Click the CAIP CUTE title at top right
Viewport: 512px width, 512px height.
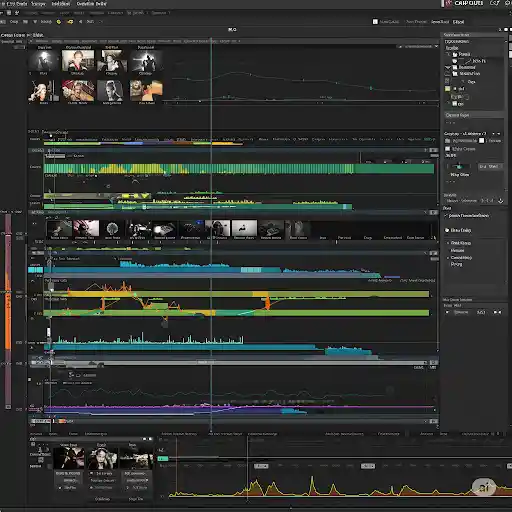(468, 3)
